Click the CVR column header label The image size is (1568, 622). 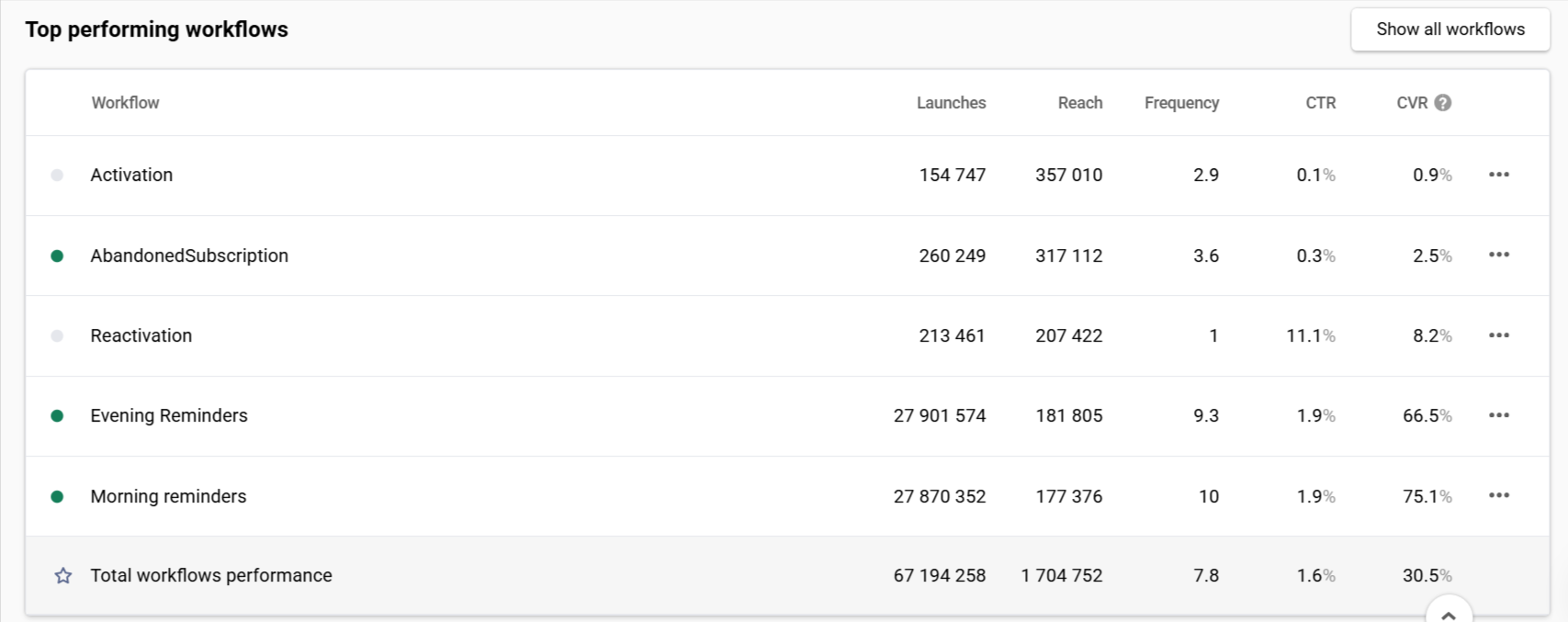click(1412, 103)
